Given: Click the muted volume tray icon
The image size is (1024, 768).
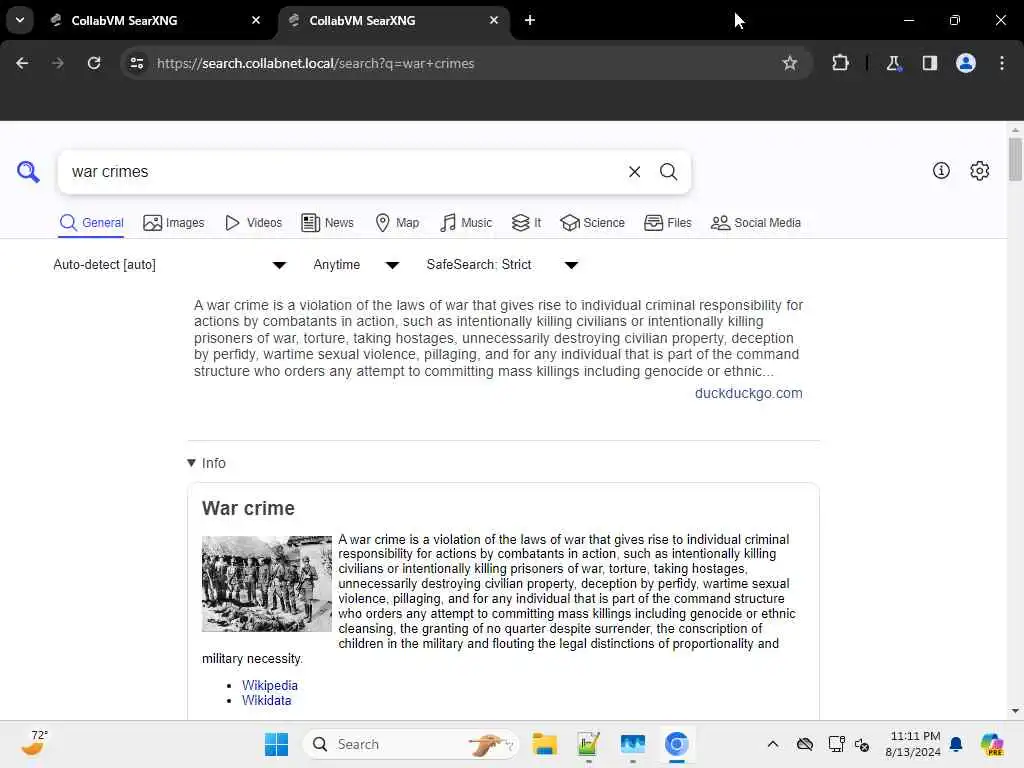Looking at the screenshot, I should click(862, 744).
